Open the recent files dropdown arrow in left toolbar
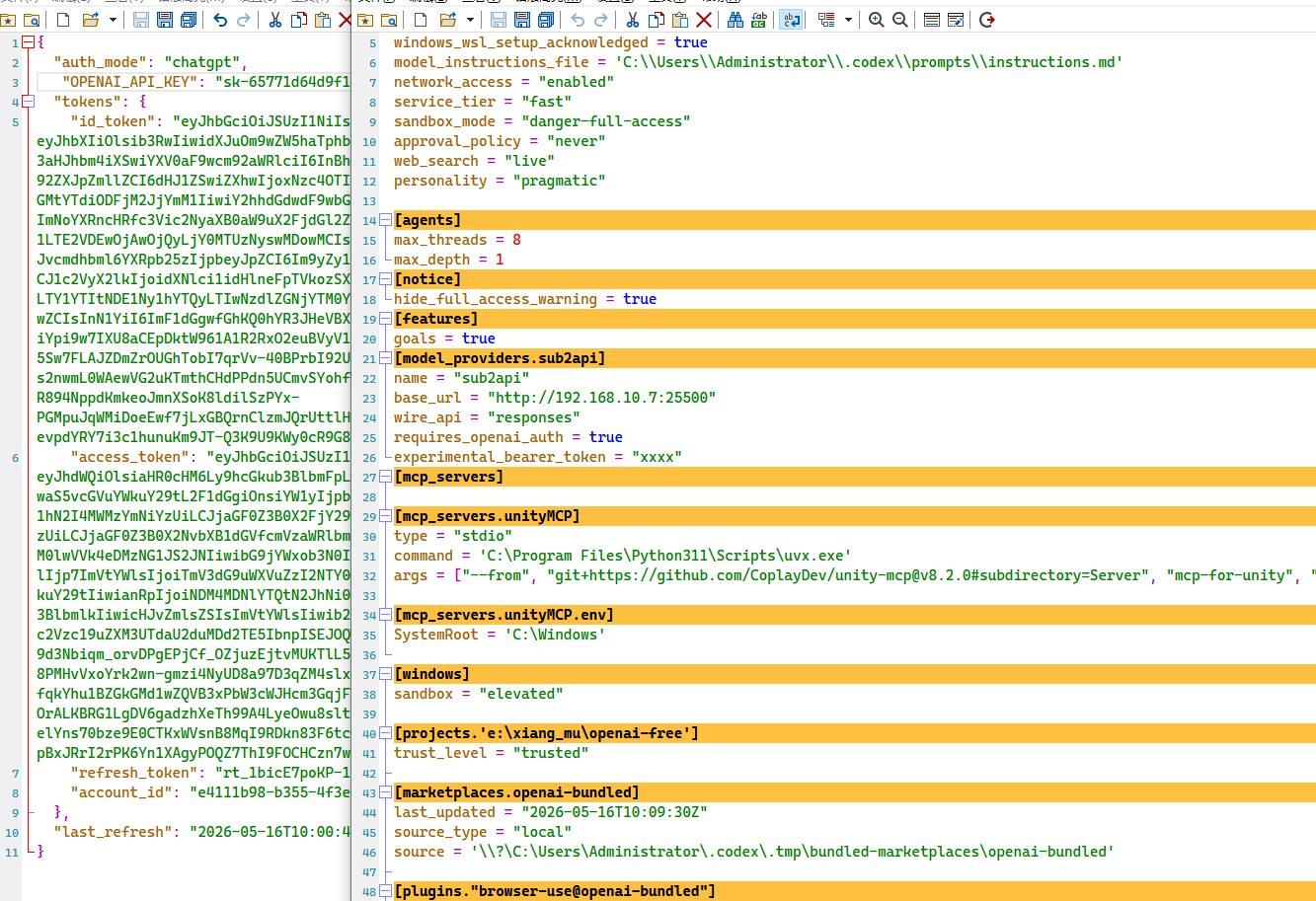1316x901 pixels. coord(113,20)
